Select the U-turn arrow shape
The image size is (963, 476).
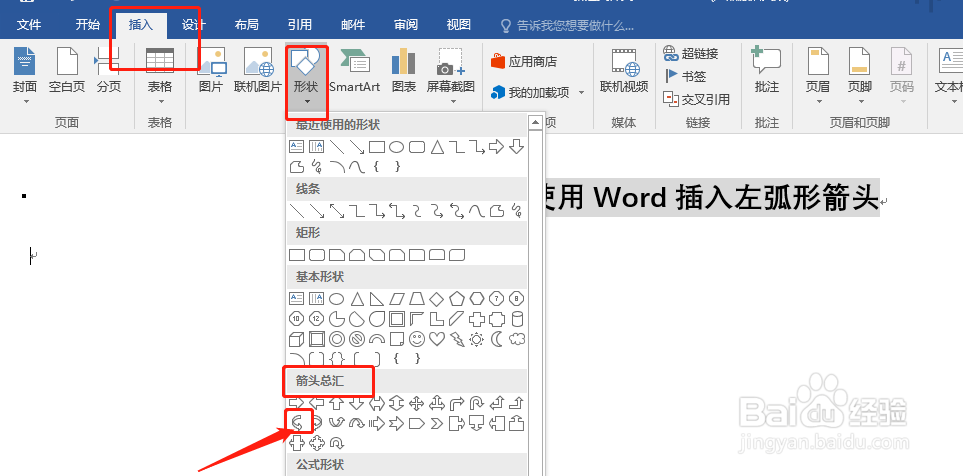[476, 404]
